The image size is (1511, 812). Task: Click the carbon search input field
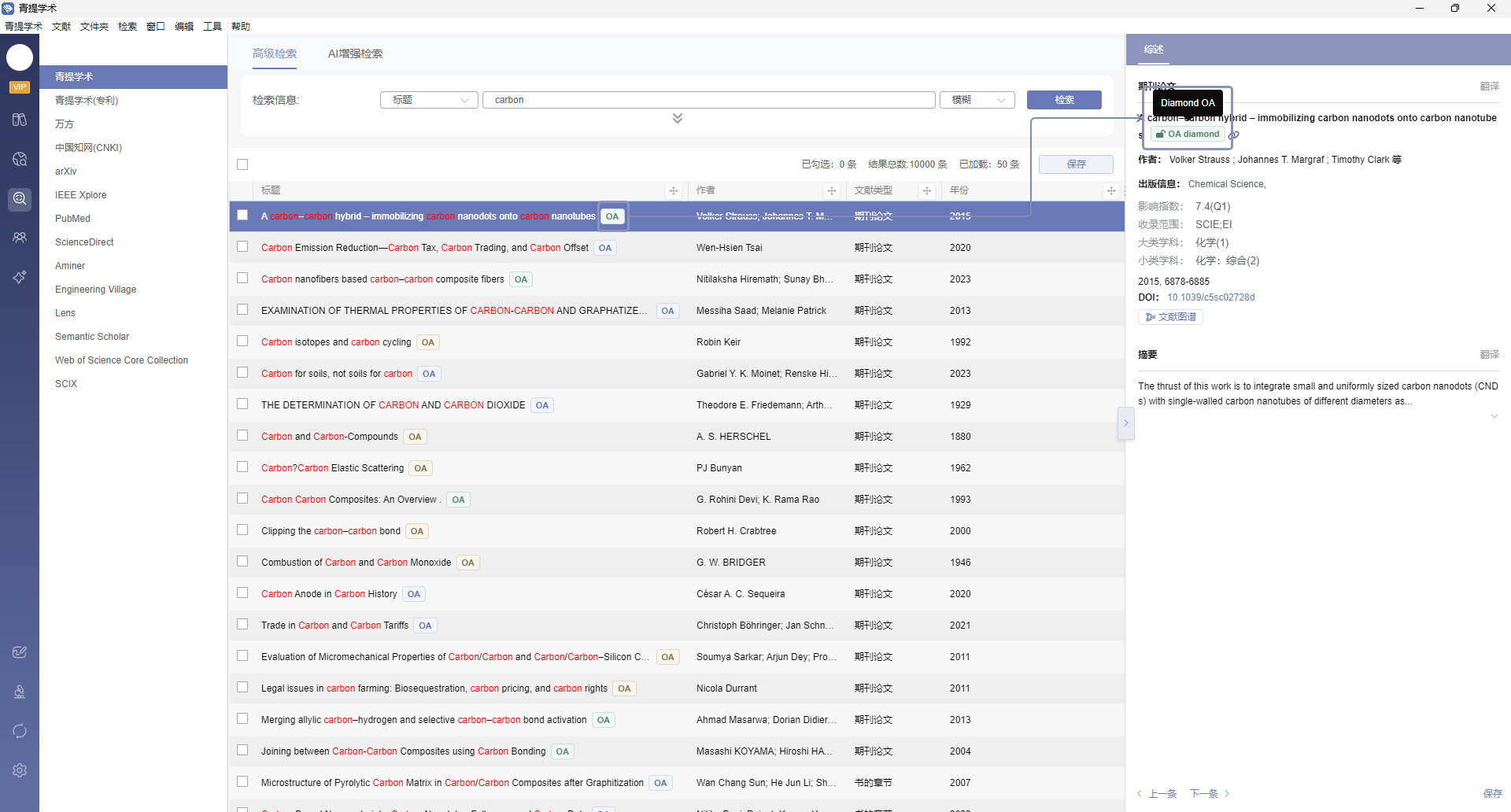(x=708, y=100)
